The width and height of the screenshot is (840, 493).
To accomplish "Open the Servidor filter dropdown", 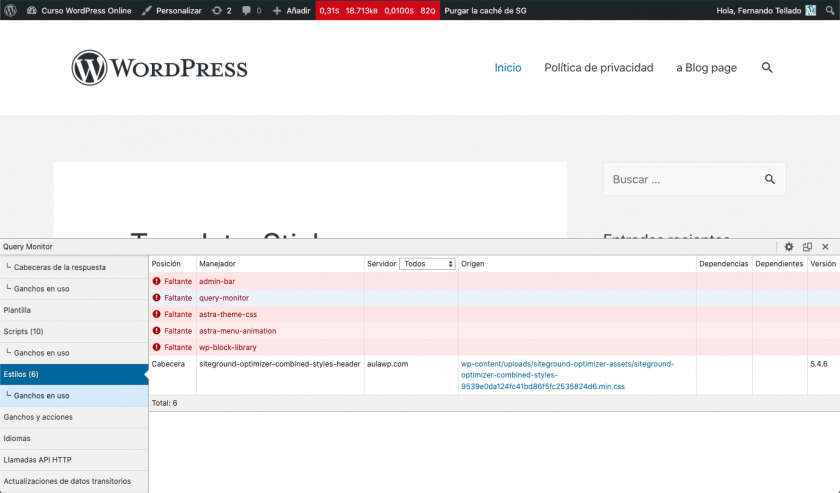I will (x=428, y=264).
